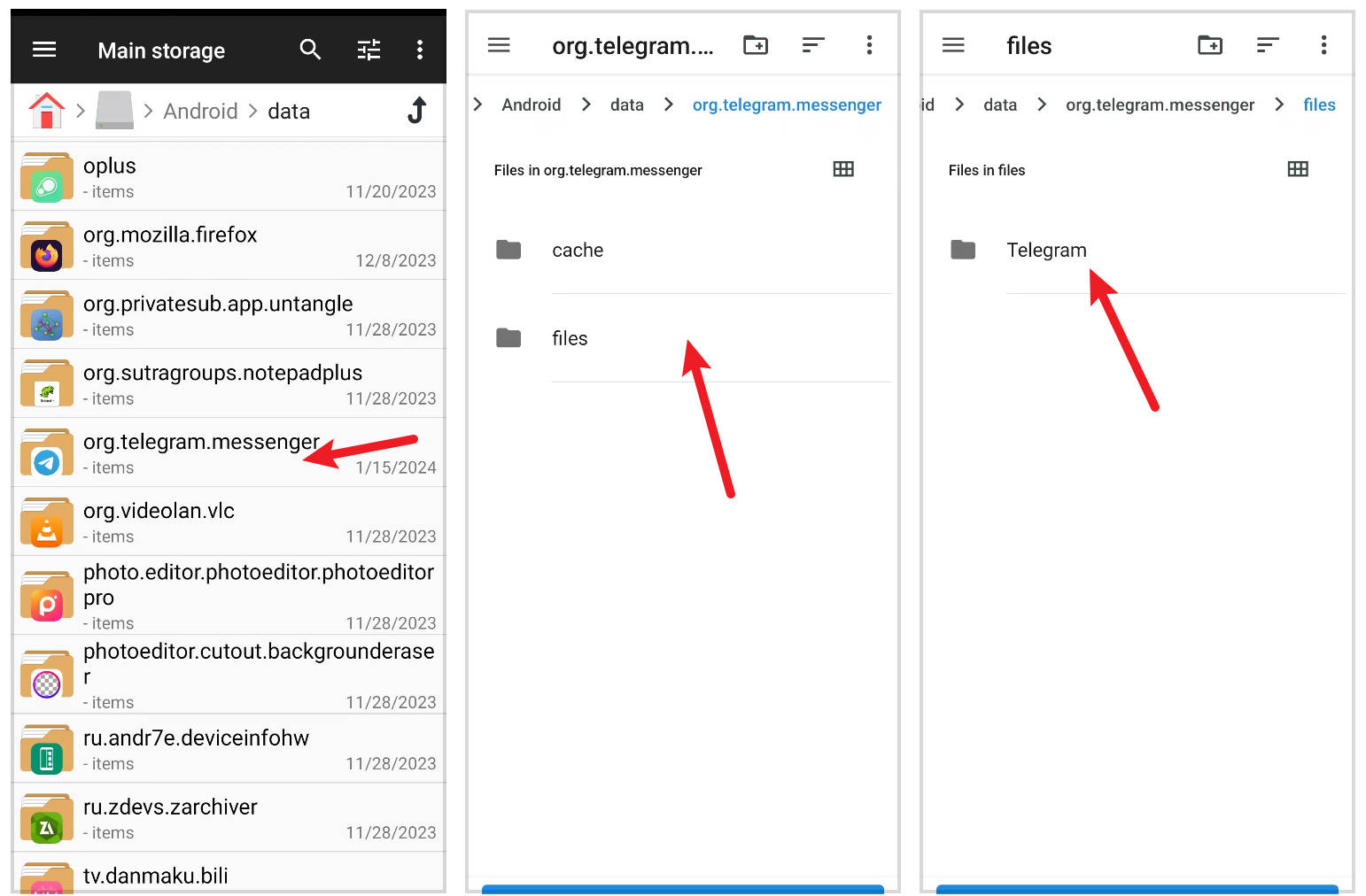This screenshot has width=1366, height=896.
Task: Open the hamburger menu in the files panel
Action: (x=953, y=44)
